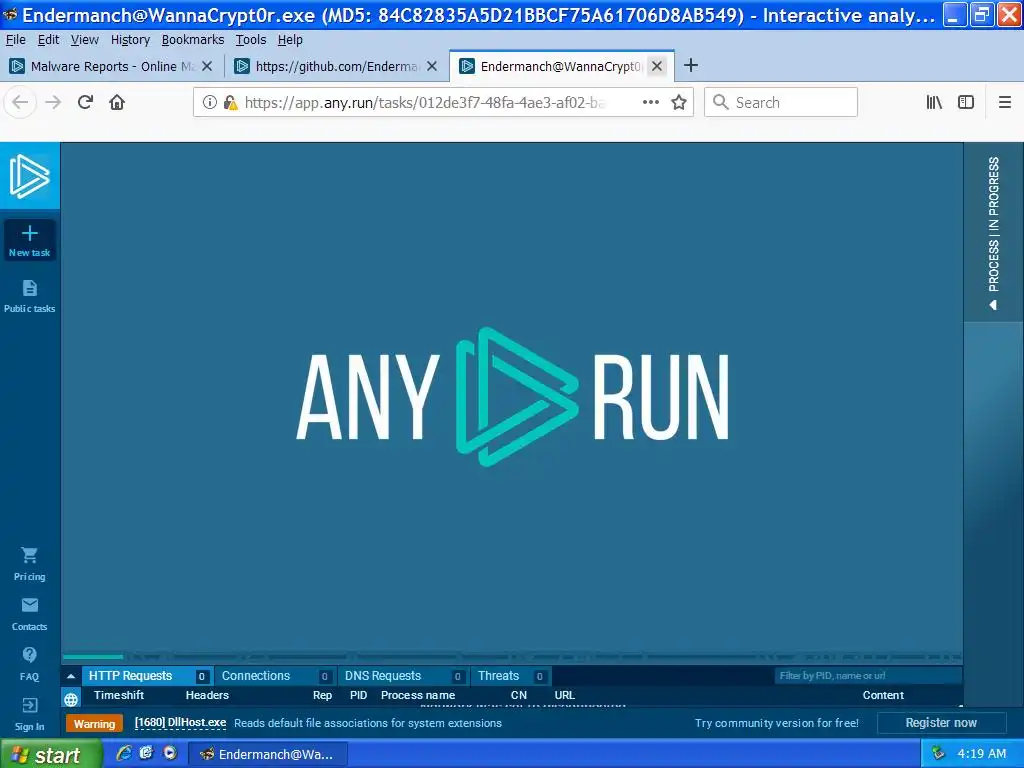The height and width of the screenshot is (768, 1024).
Task: Select the Connections tab
Action: 275,676
